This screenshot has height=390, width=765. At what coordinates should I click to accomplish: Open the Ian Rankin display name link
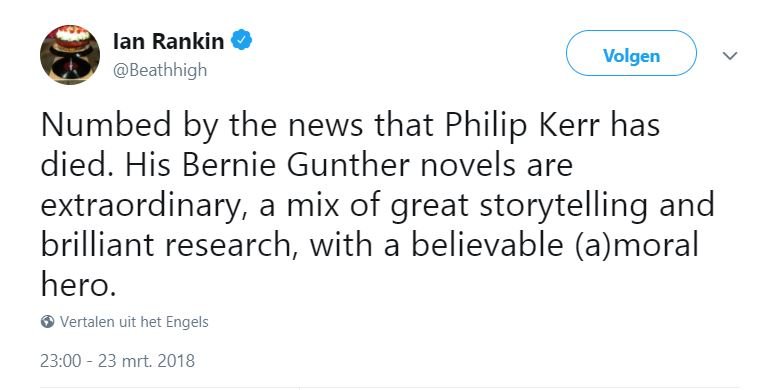(168, 41)
